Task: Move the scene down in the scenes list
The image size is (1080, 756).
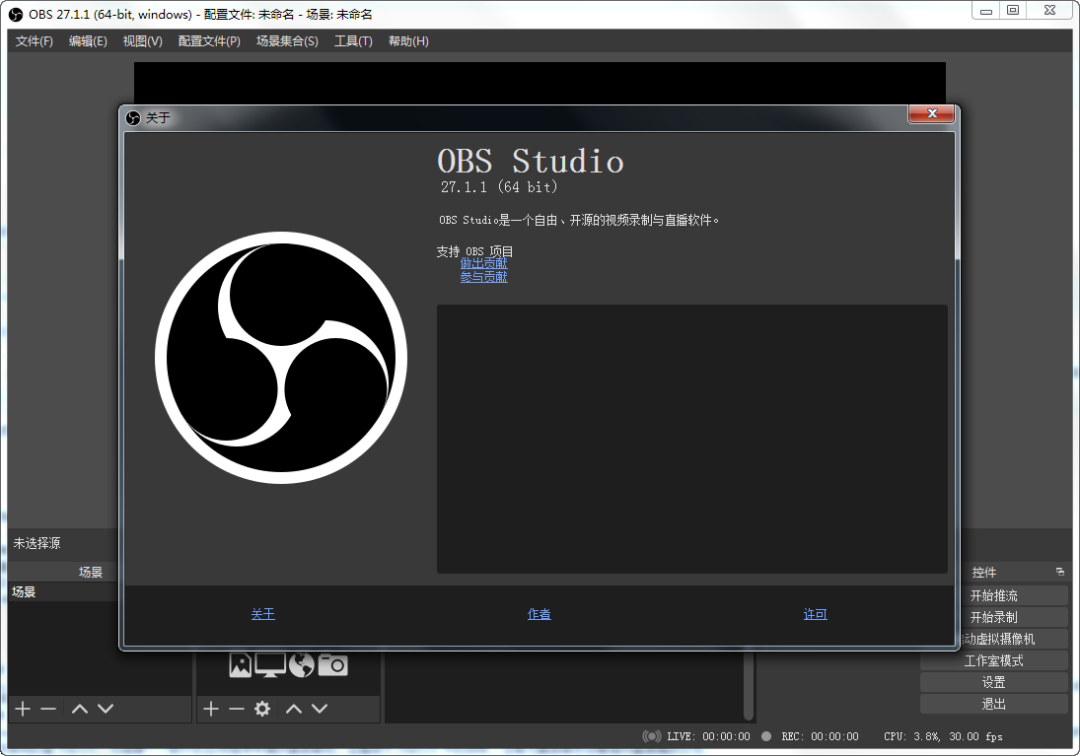Action: [x=105, y=709]
